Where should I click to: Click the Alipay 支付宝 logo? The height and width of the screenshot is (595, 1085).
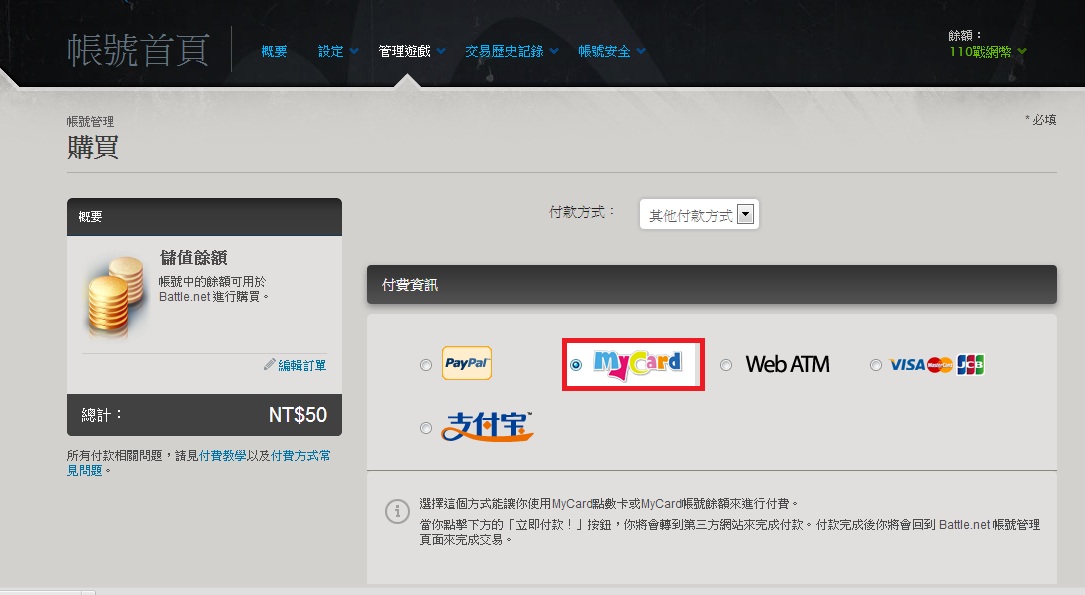coord(487,427)
